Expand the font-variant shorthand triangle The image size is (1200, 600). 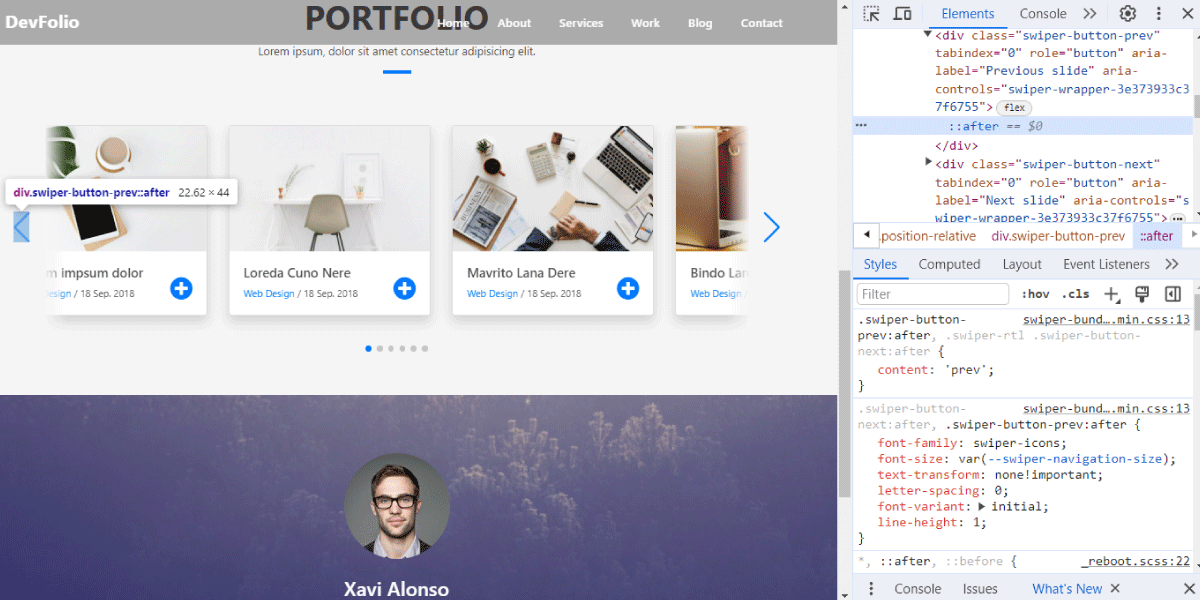982,506
